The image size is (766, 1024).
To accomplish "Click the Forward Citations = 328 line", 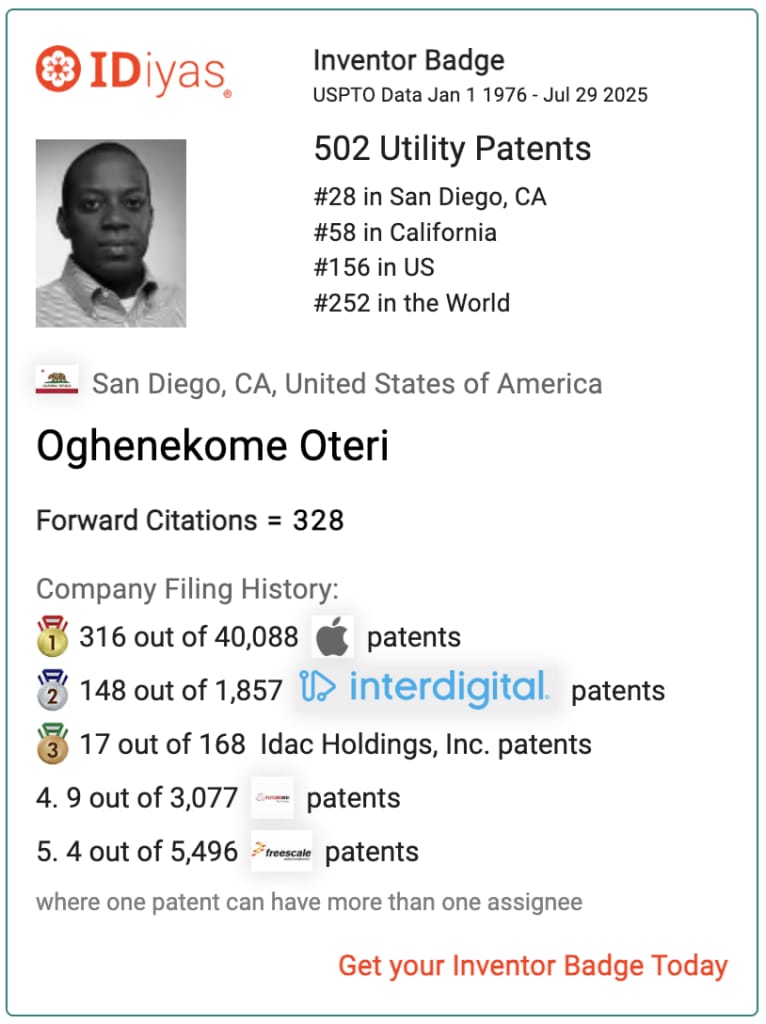I will coord(190,521).
